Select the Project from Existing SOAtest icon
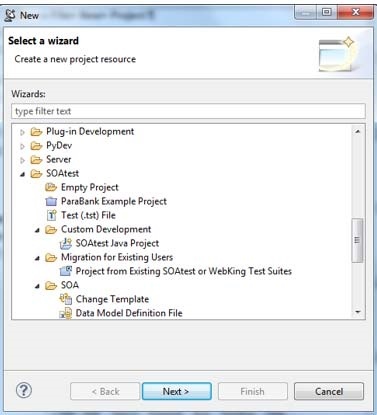Viewport: 377px width, 415px height. [66, 271]
